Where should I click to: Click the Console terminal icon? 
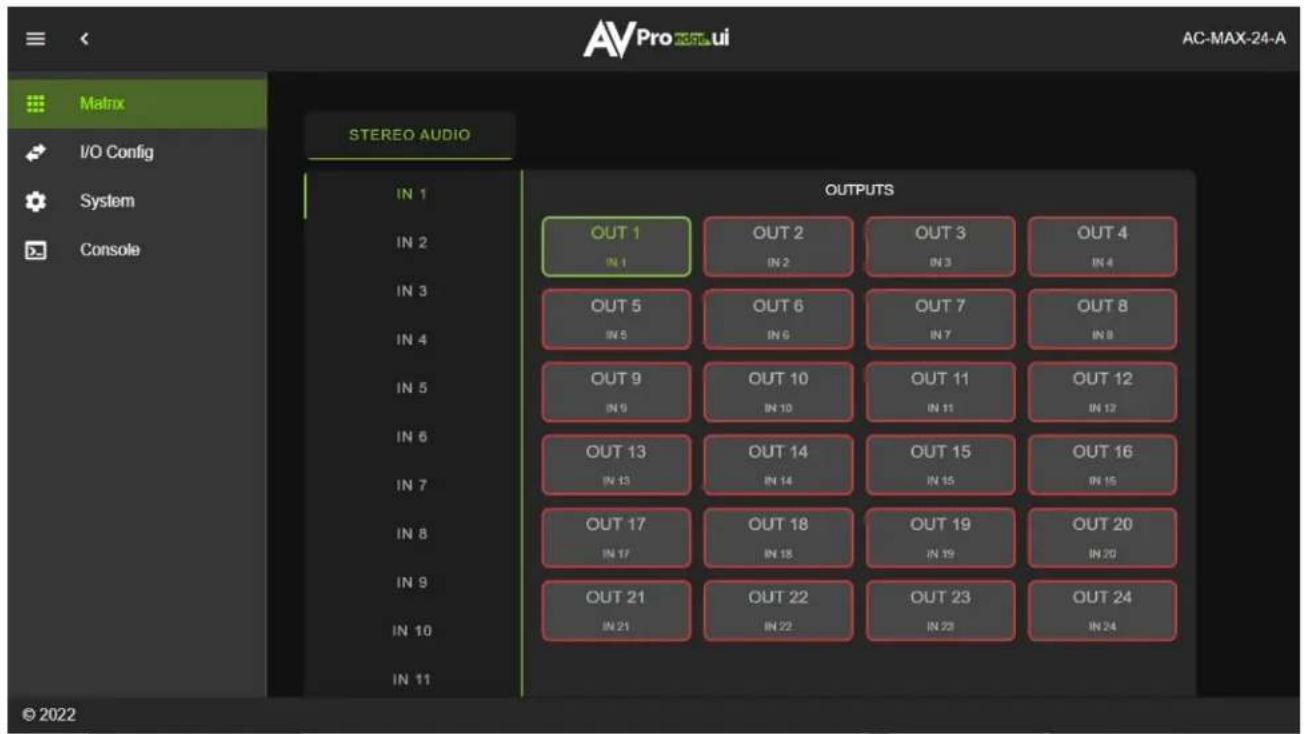(36, 250)
